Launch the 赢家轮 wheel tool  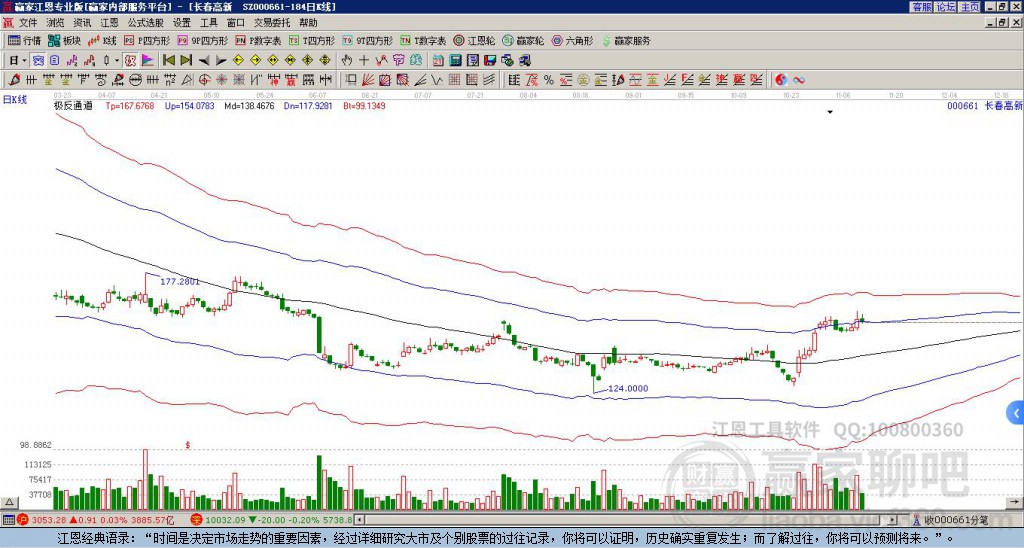(523, 40)
